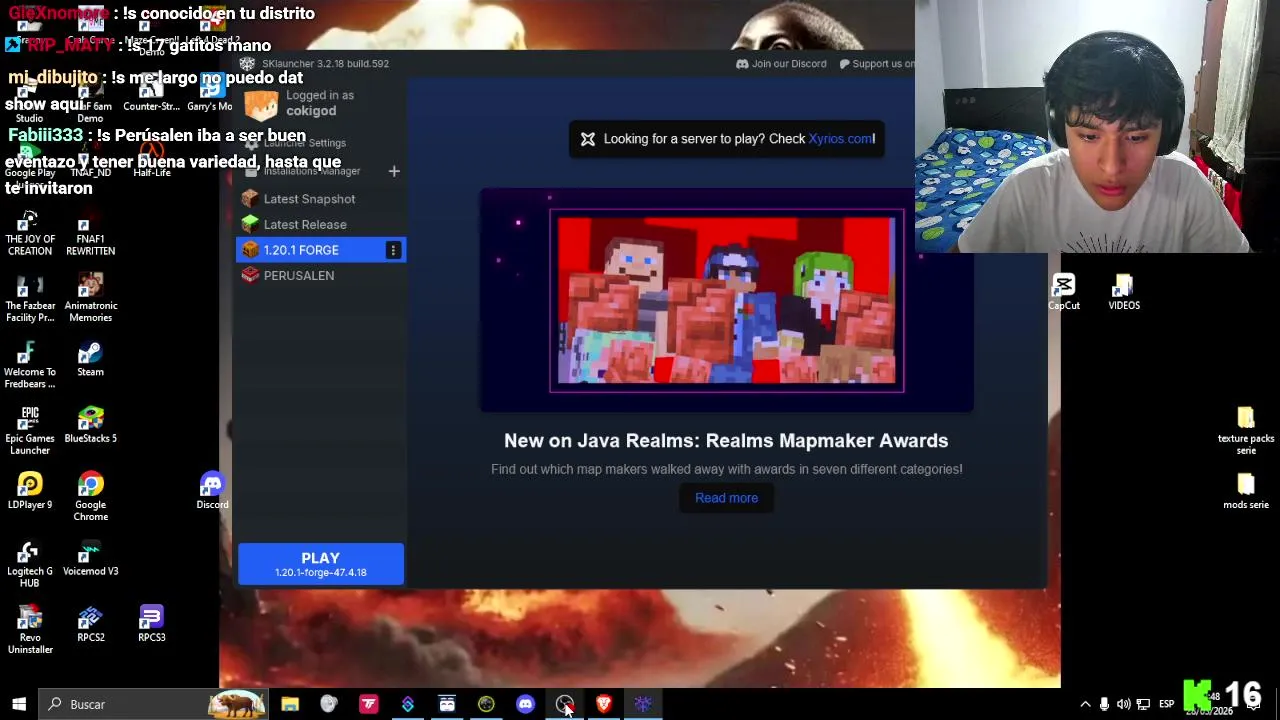1280x720 pixels.
Task: Open the mods serie folder
Action: point(1246,491)
